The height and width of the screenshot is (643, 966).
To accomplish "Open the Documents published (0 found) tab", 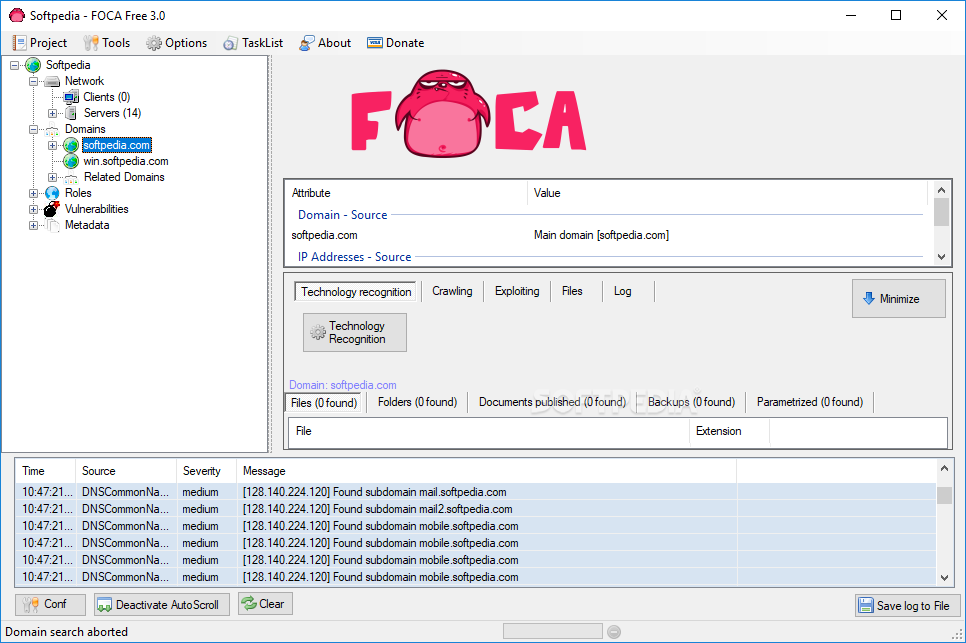I will pyautogui.click(x=552, y=402).
